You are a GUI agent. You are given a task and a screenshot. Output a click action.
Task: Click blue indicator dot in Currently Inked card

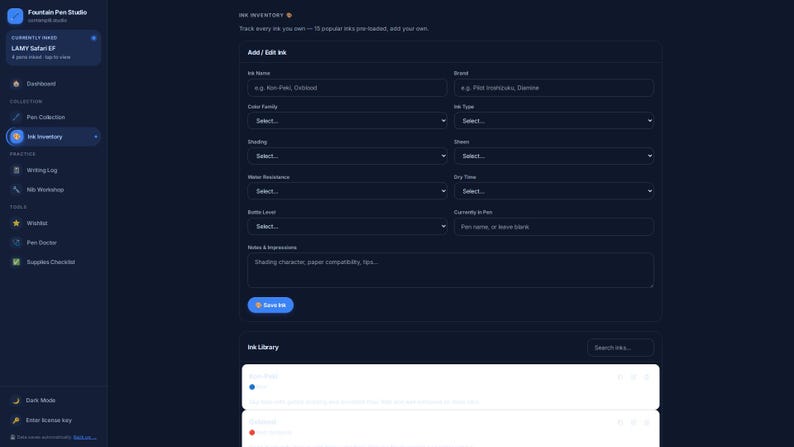[94, 38]
